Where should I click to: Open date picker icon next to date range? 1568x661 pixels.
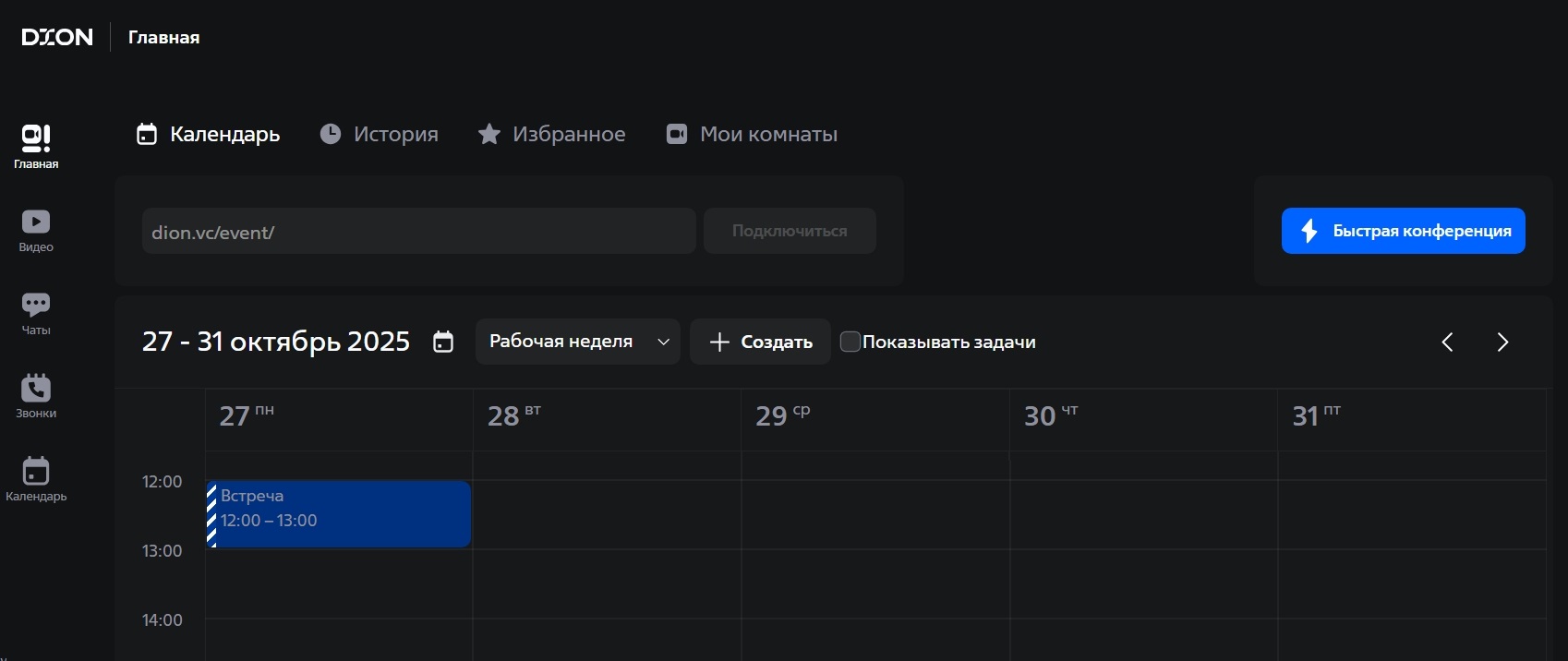pos(443,342)
